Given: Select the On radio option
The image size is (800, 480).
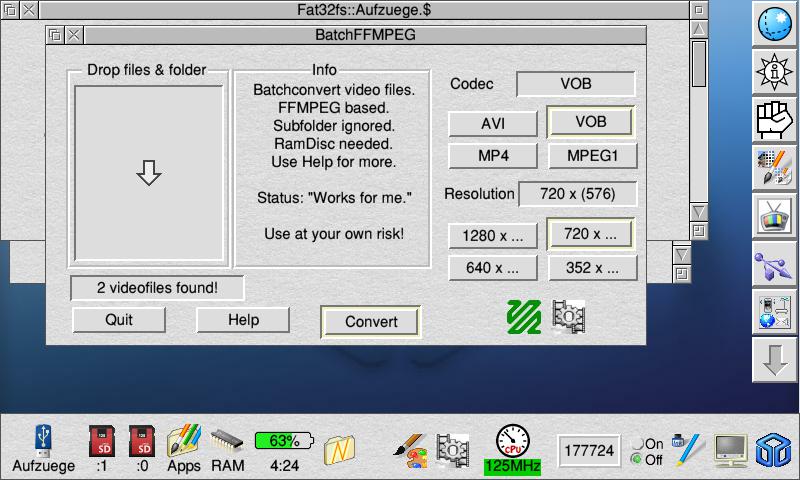Looking at the screenshot, I should pos(637,444).
